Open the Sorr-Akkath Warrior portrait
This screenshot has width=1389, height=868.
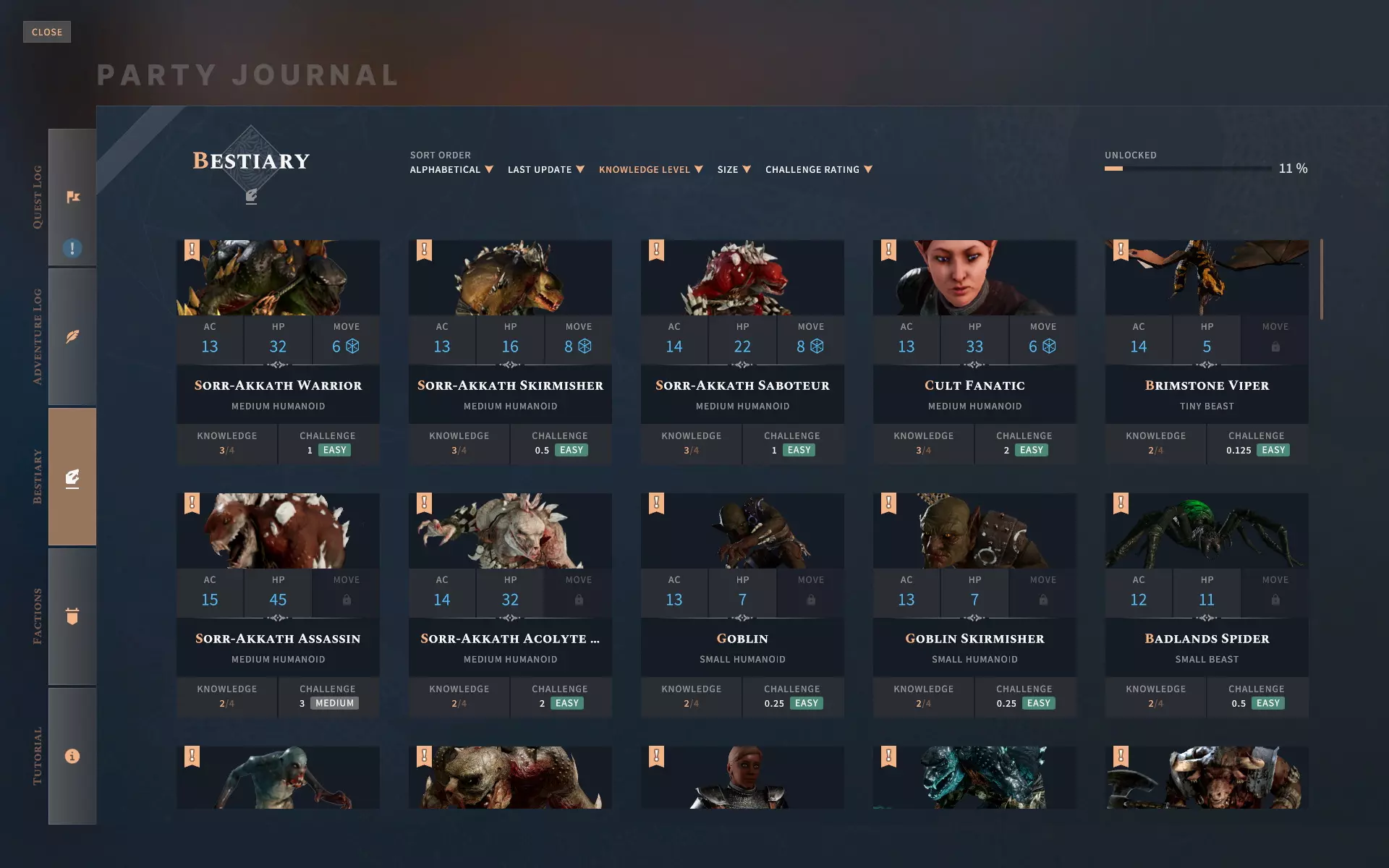tap(278, 278)
